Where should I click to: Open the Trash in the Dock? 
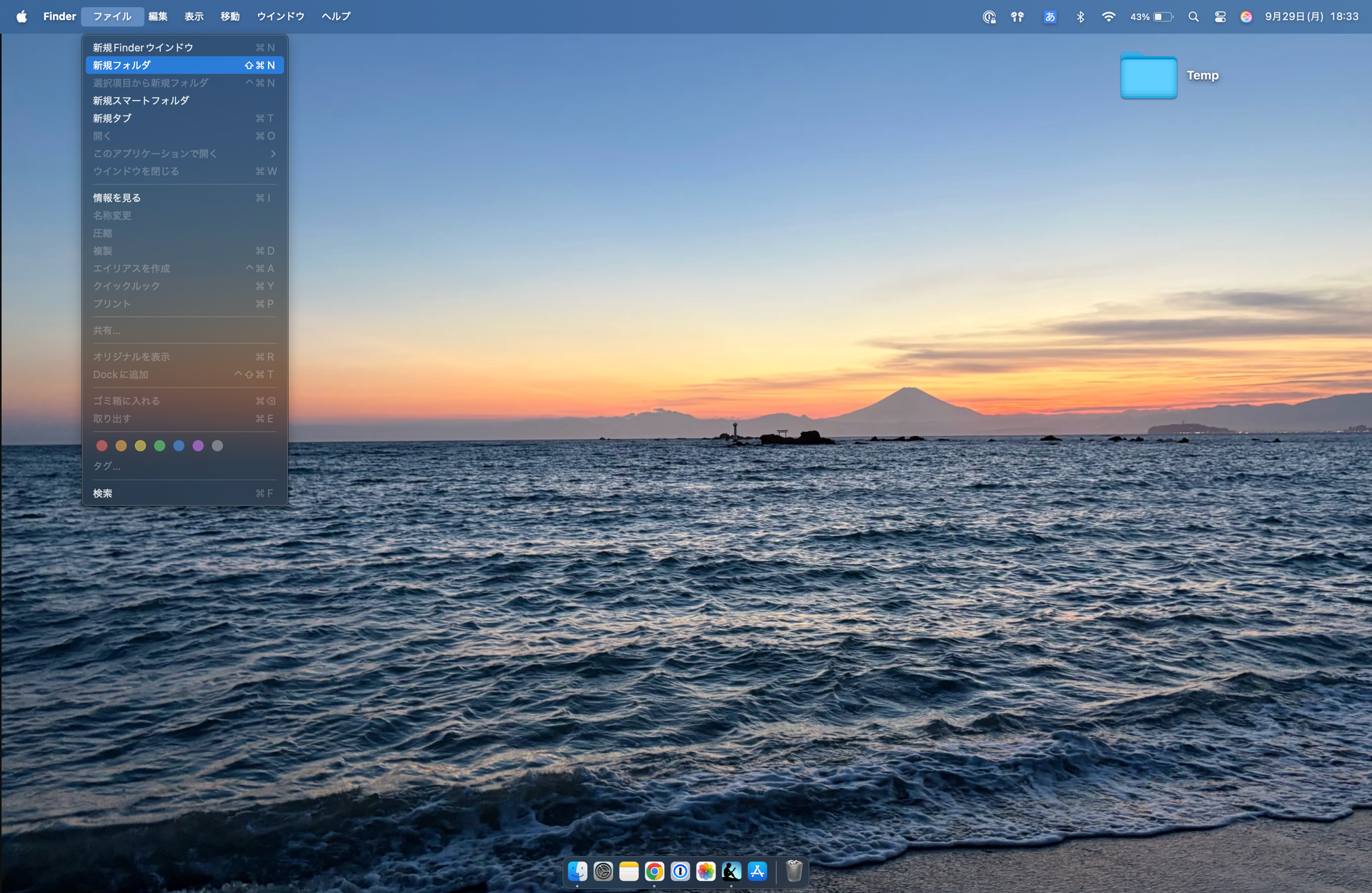pos(794,871)
